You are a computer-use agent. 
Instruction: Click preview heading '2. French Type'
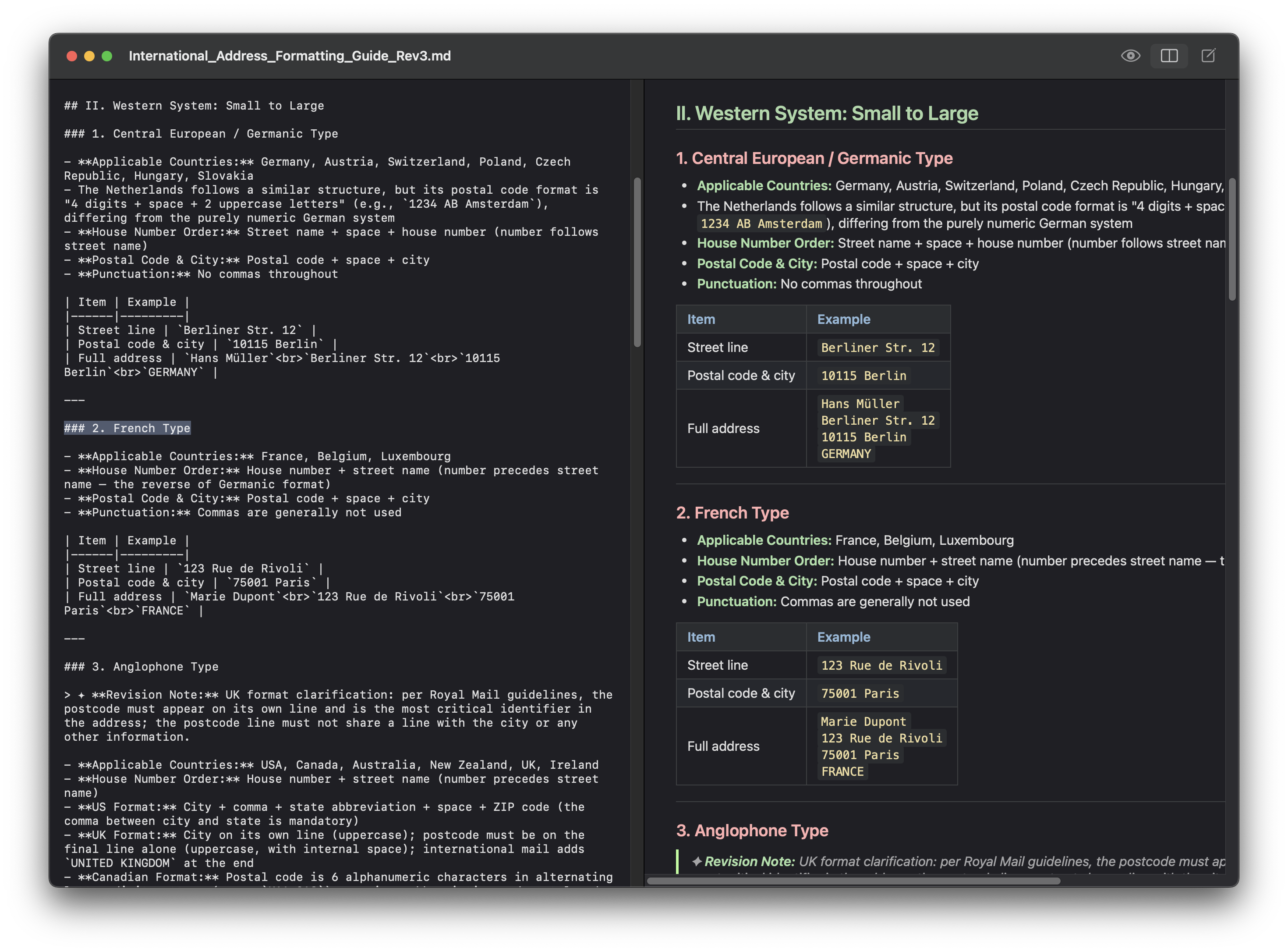(x=732, y=513)
